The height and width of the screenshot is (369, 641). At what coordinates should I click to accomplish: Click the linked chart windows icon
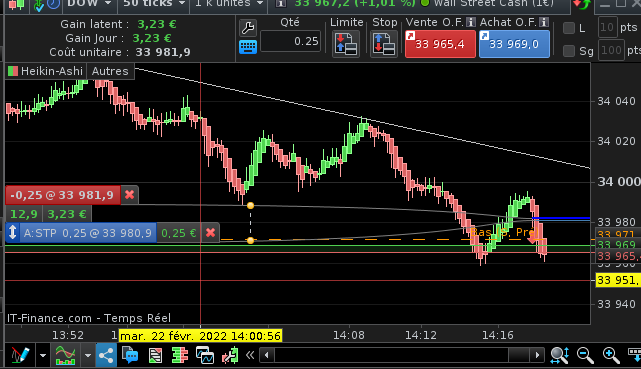[x=204, y=355]
